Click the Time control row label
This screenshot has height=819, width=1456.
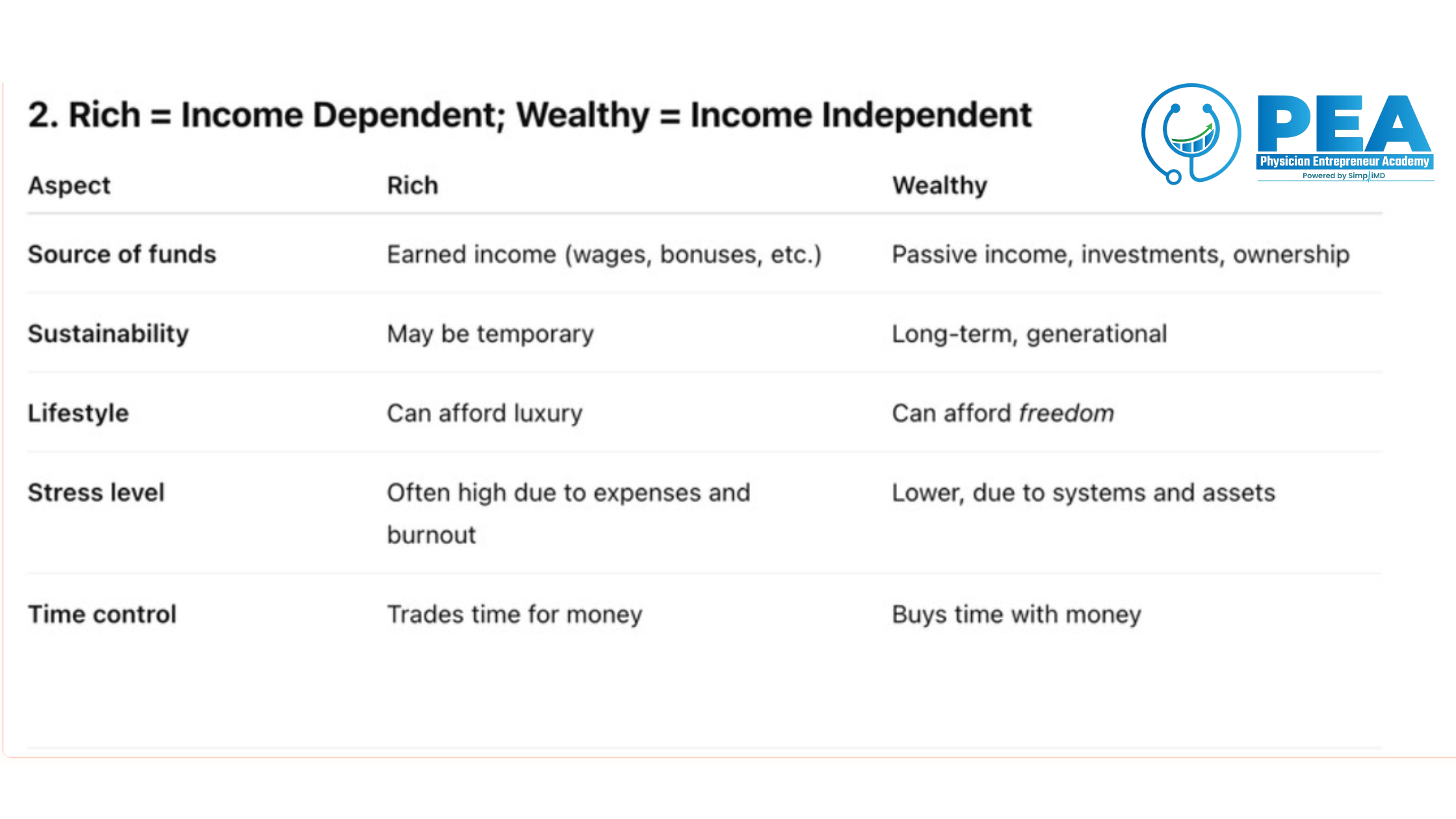point(102,614)
